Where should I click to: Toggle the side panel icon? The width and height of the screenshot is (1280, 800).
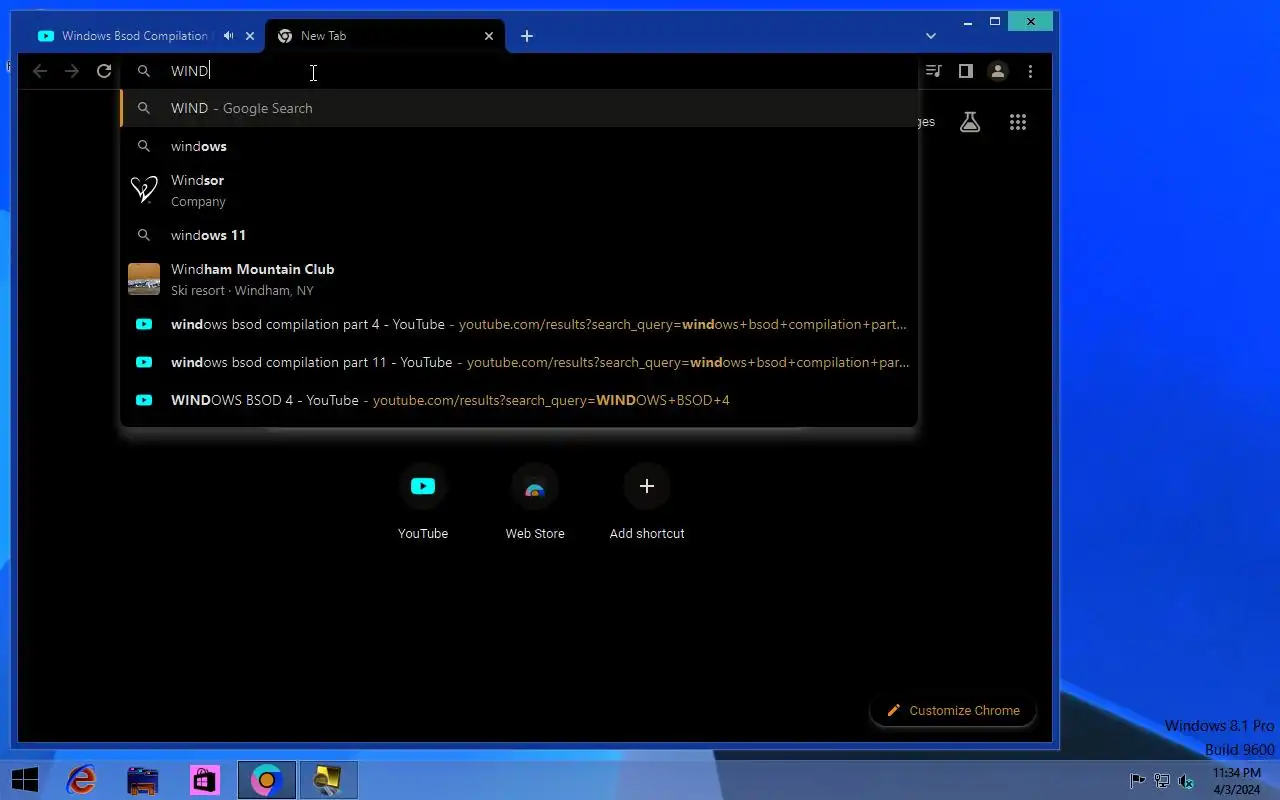point(966,71)
